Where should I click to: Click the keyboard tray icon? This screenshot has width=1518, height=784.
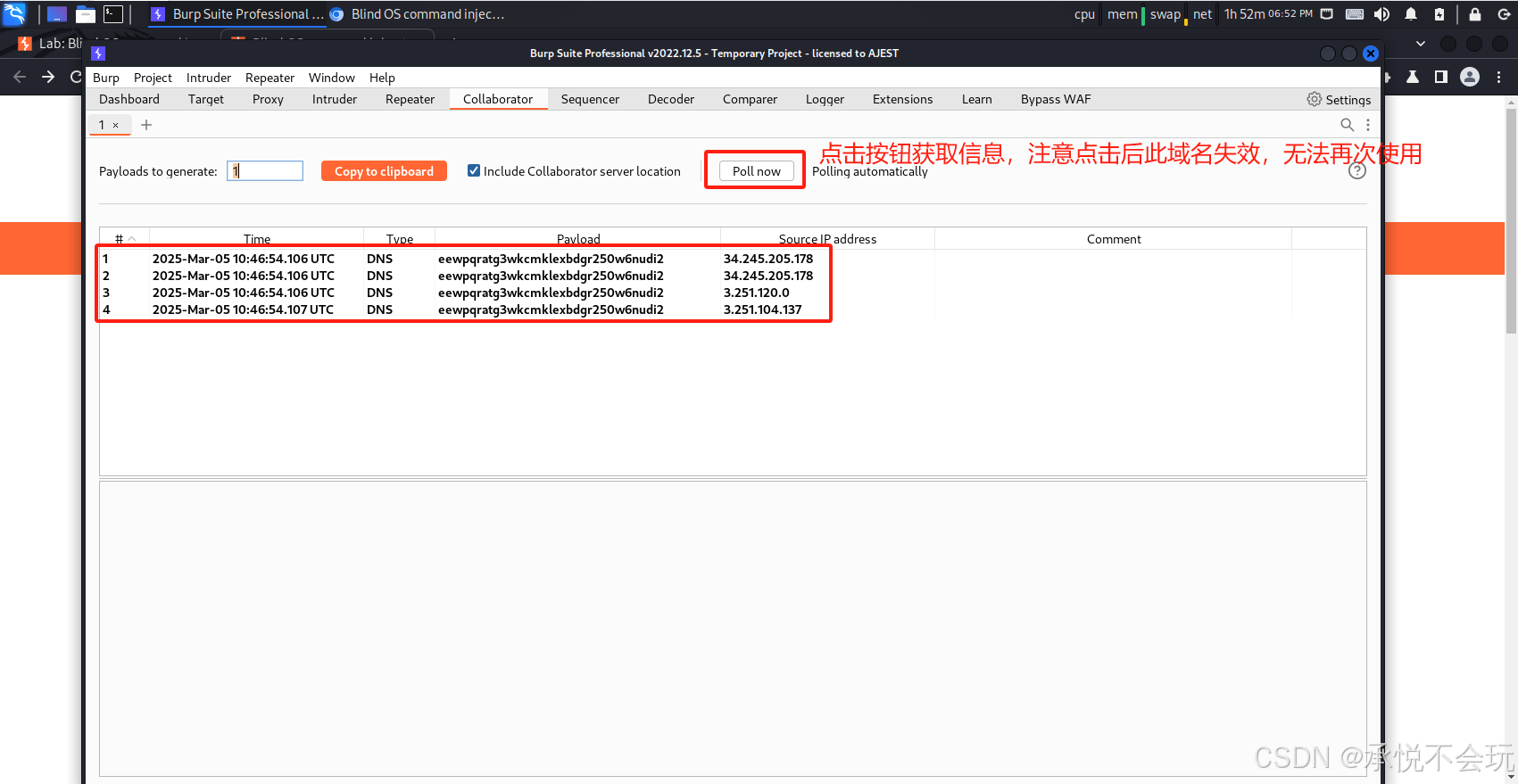(x=1355, y=14)
